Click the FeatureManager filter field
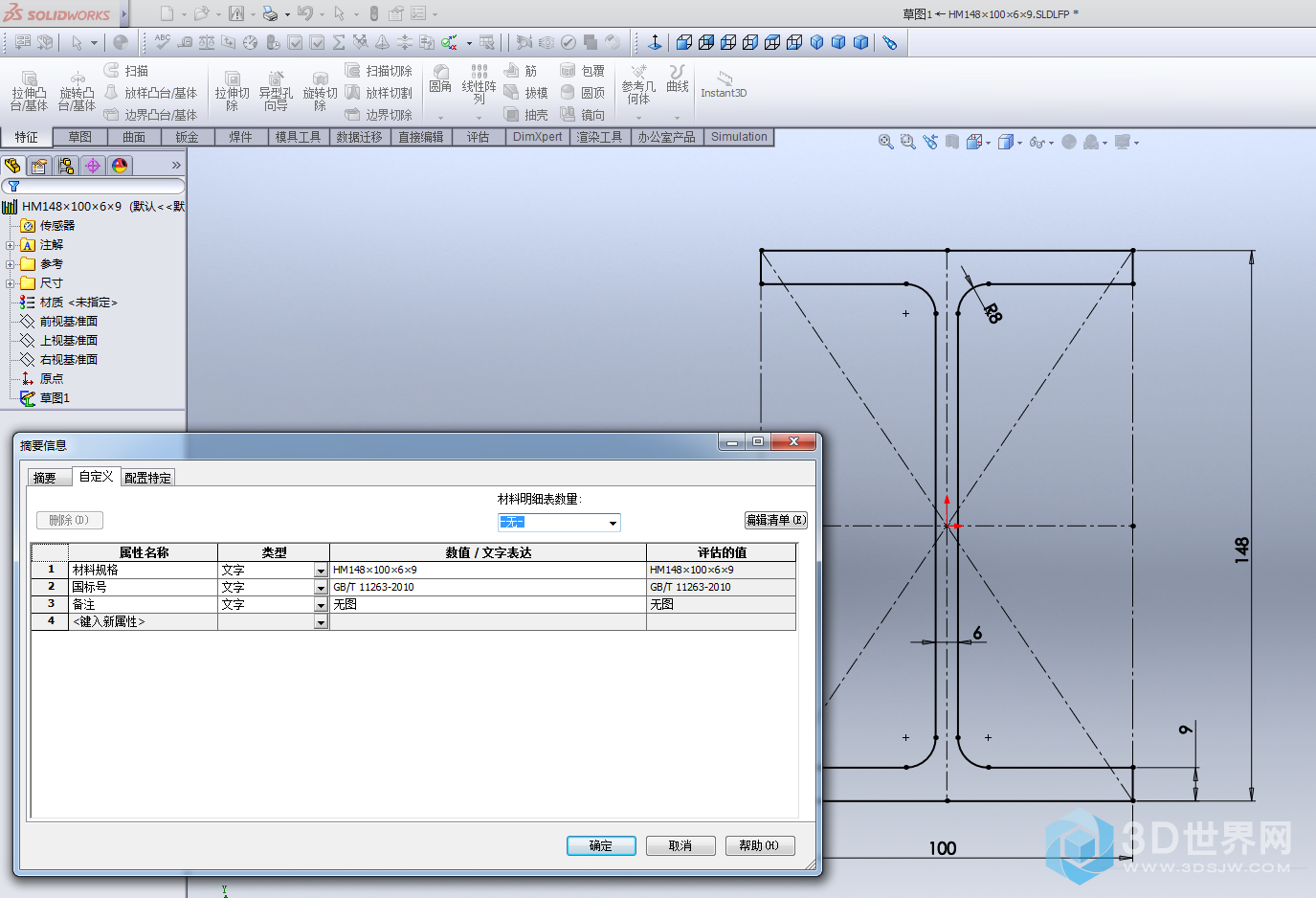Screen dimensions: 1316x898 pyautogui.click(x=93, y=186)
